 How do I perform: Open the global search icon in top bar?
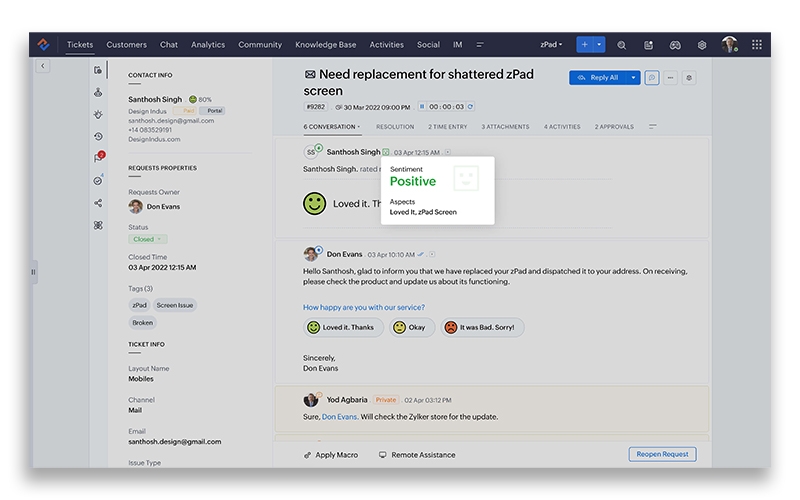pyautogui.click(x=622, y=45)
